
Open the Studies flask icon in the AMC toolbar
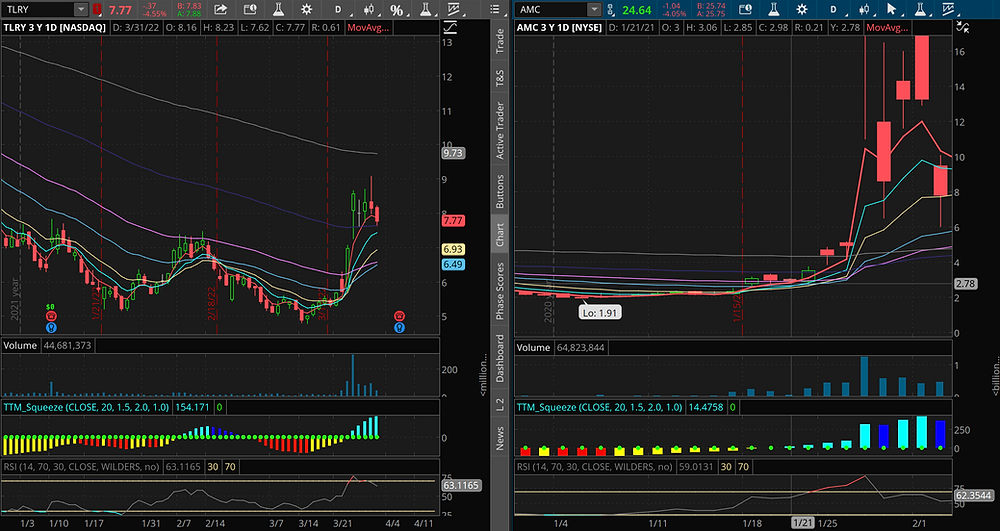tap(773, 10)
